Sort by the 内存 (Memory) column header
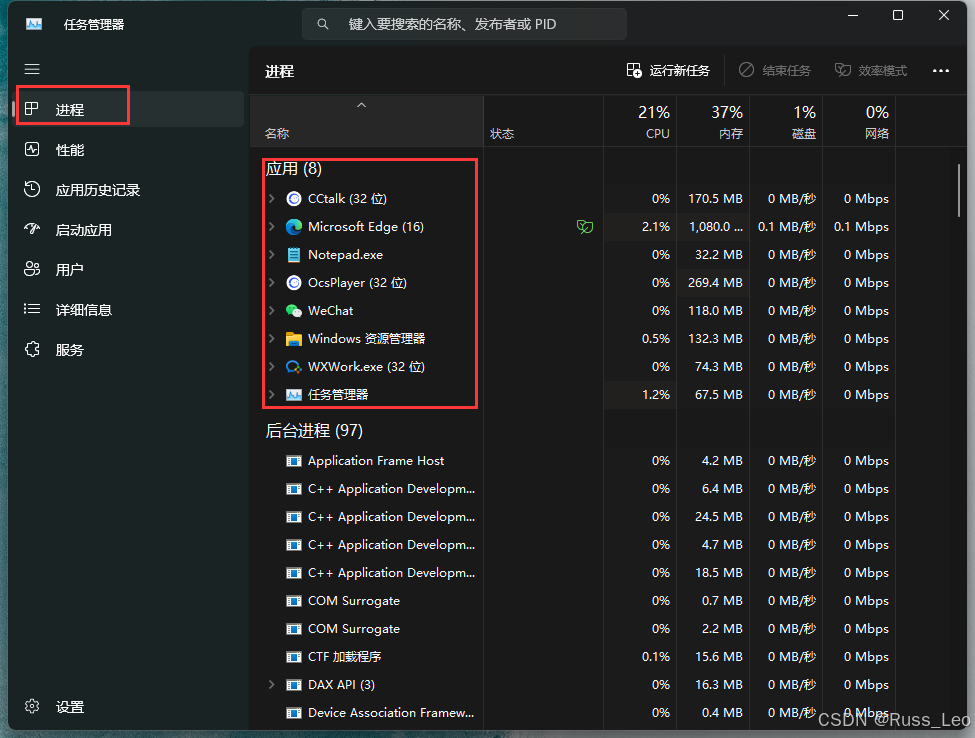The height and width of the screenshot is (738, 975). [713, 121]
